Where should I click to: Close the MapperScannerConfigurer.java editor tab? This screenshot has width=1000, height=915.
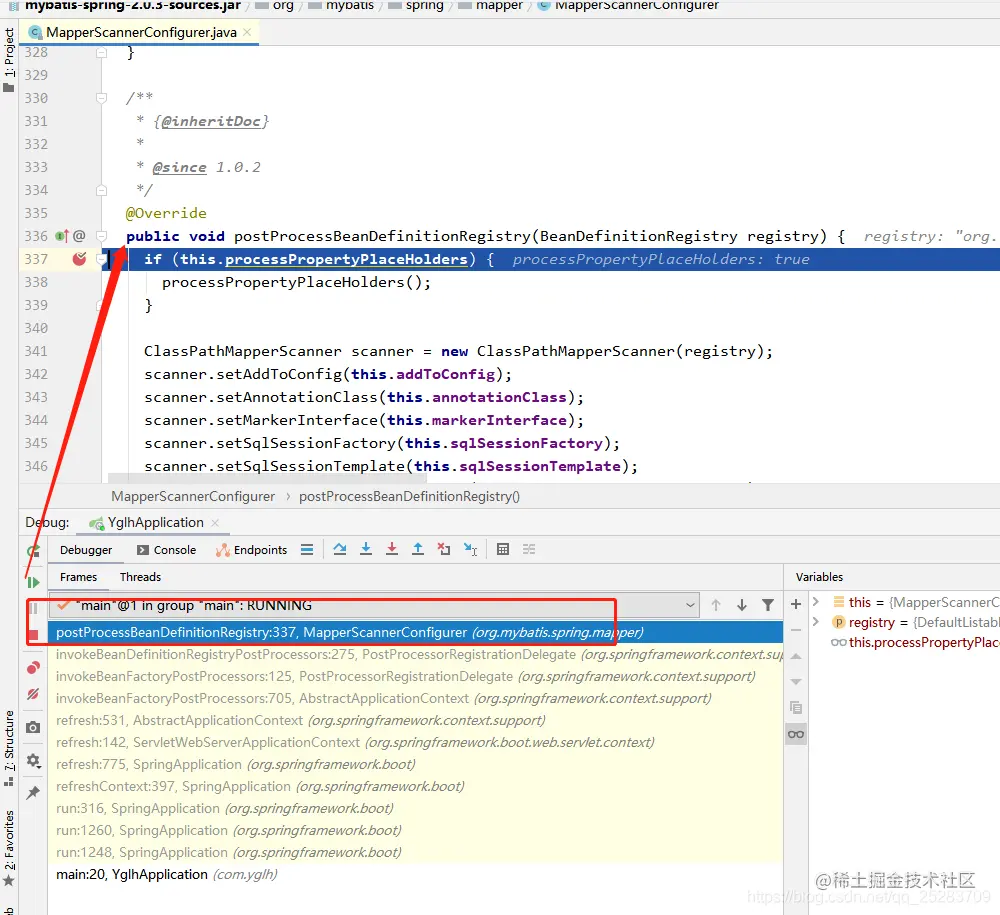pyautogui.click(x=247, y=32)
